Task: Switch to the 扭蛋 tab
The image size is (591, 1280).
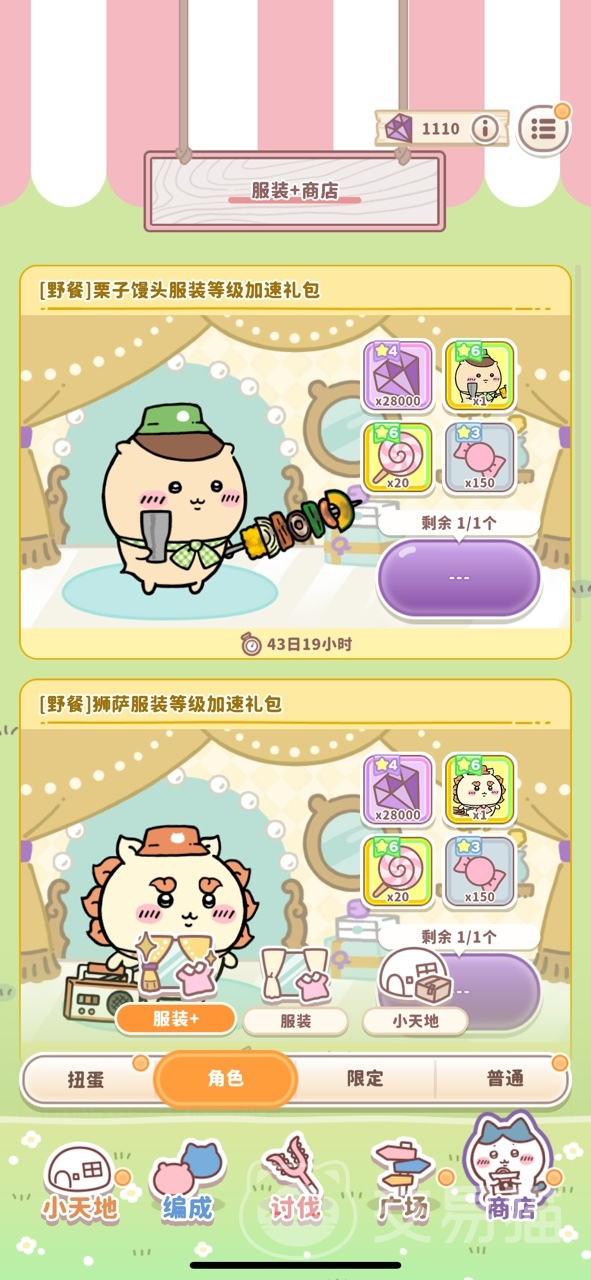Action: [x=86, y=1079]
